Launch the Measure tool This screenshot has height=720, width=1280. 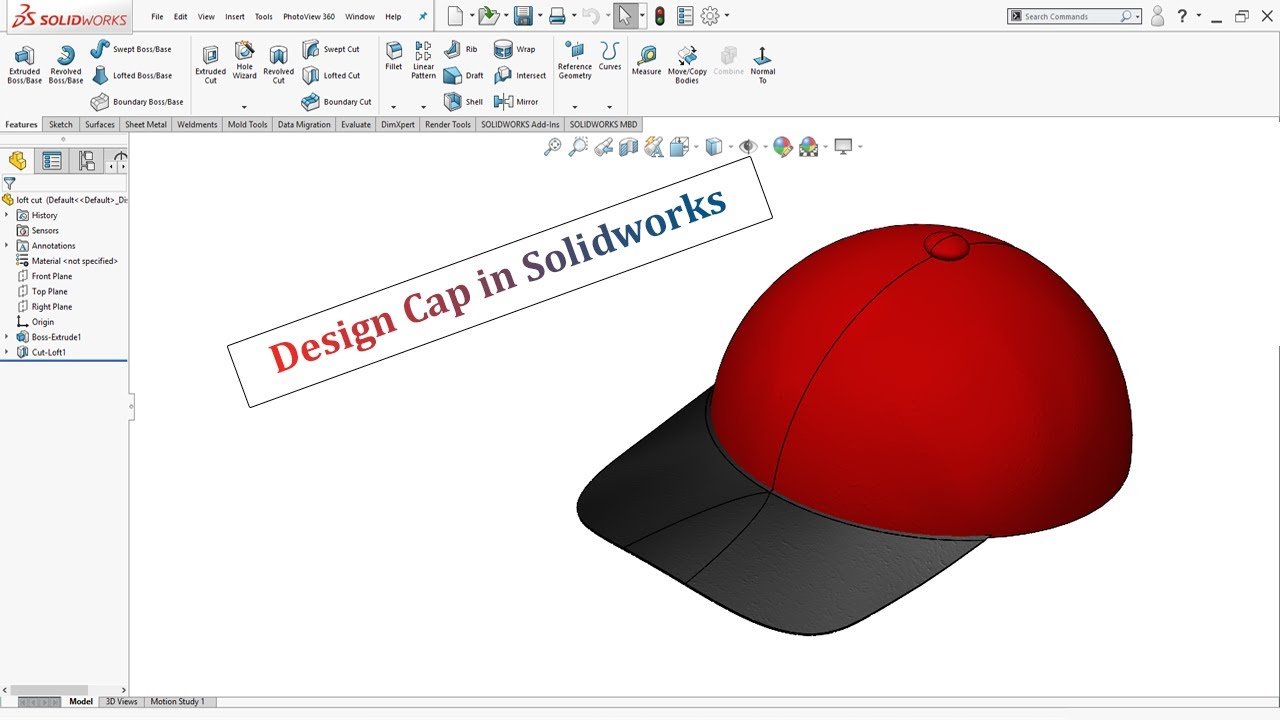[x=647, y=61]
